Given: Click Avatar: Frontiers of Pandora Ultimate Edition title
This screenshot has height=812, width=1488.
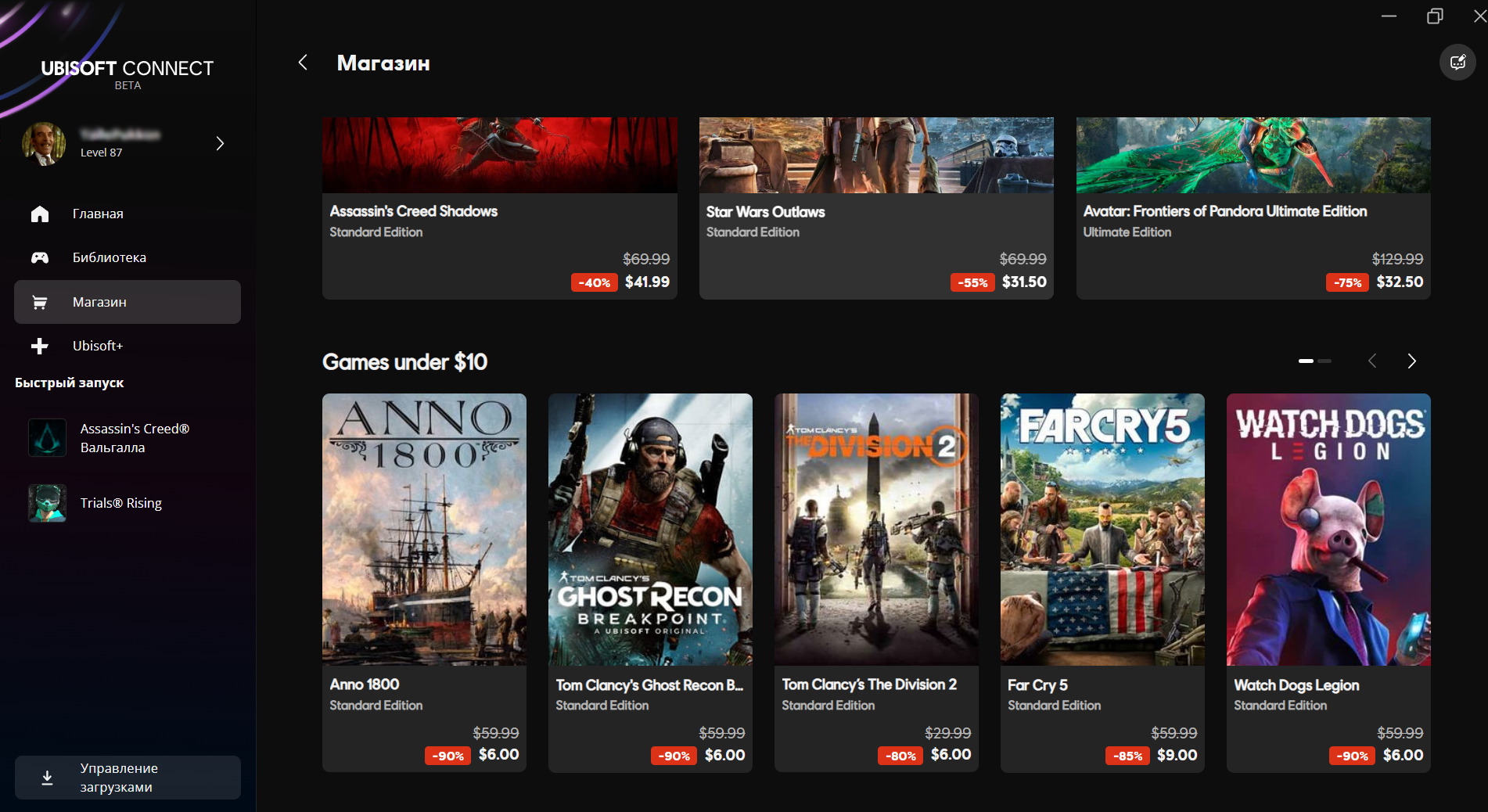Looking at the screenshot, I should click(1225, 211).
